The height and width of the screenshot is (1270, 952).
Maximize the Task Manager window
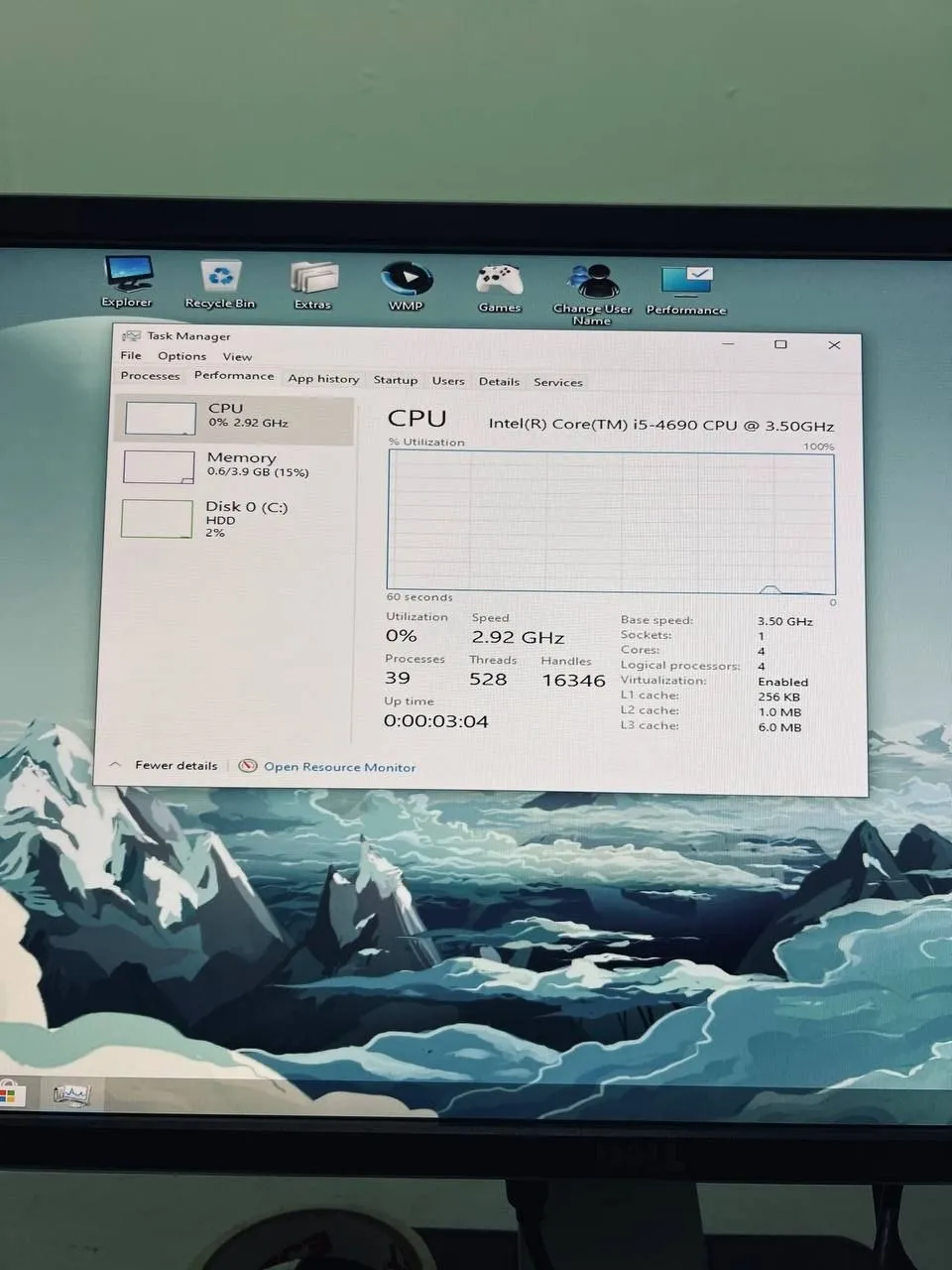coord(780,344)
